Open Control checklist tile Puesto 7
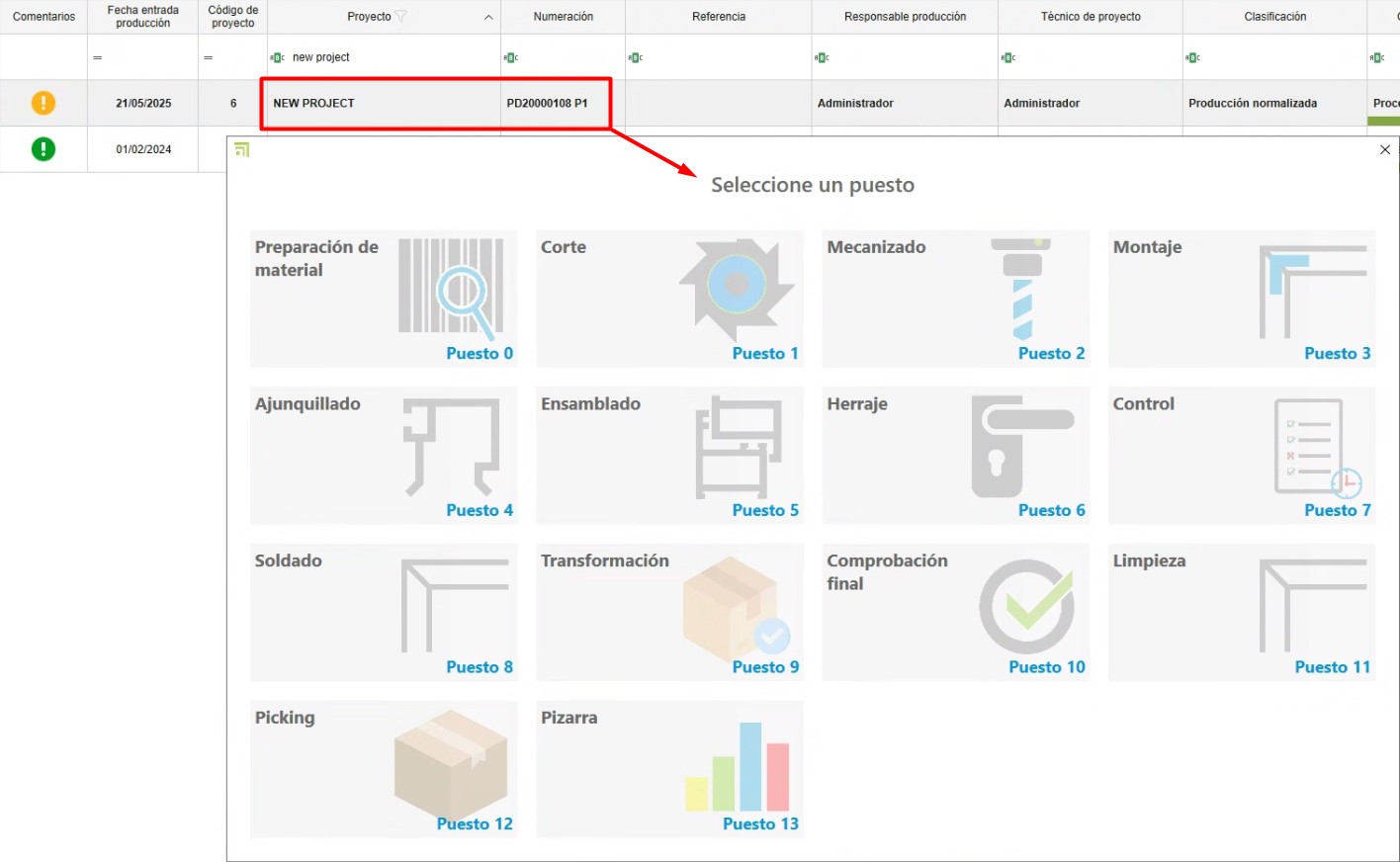 1242,456
